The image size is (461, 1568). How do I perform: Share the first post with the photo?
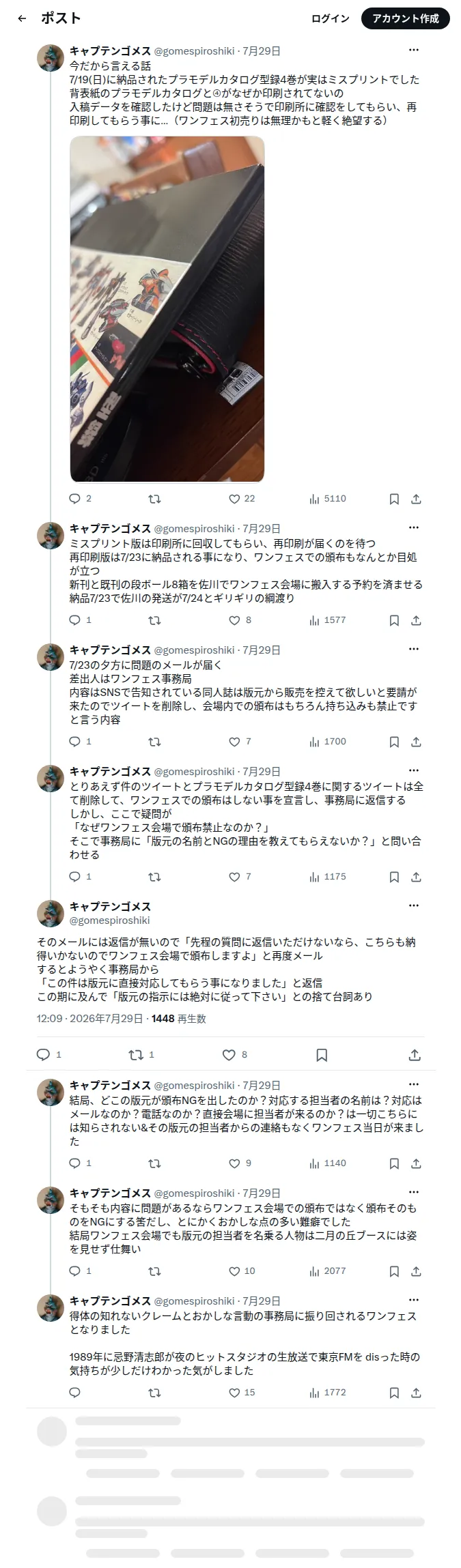[416, 499]
